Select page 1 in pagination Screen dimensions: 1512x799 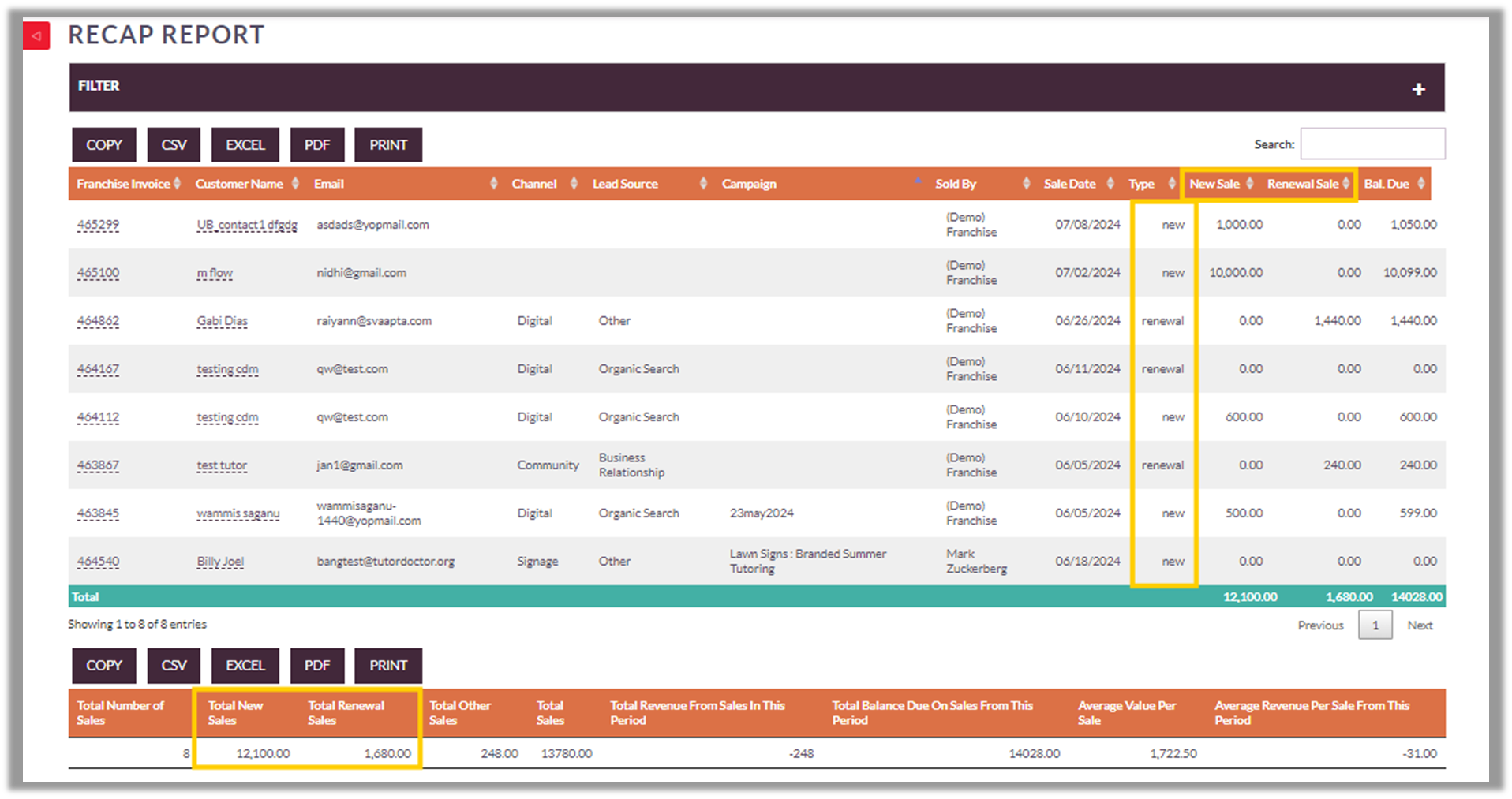click(x=1375, y=625)
